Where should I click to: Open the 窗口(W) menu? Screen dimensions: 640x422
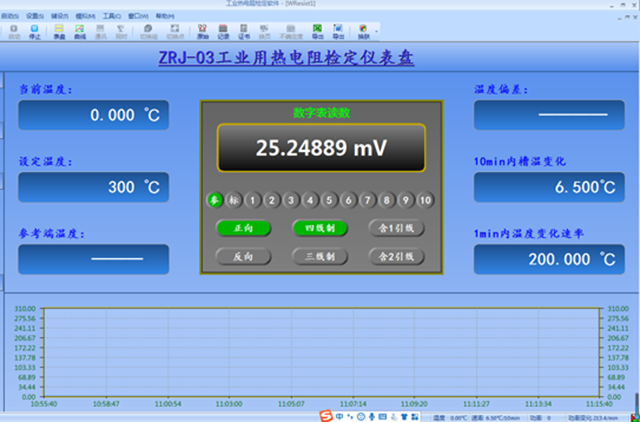[x=138, y=16]
